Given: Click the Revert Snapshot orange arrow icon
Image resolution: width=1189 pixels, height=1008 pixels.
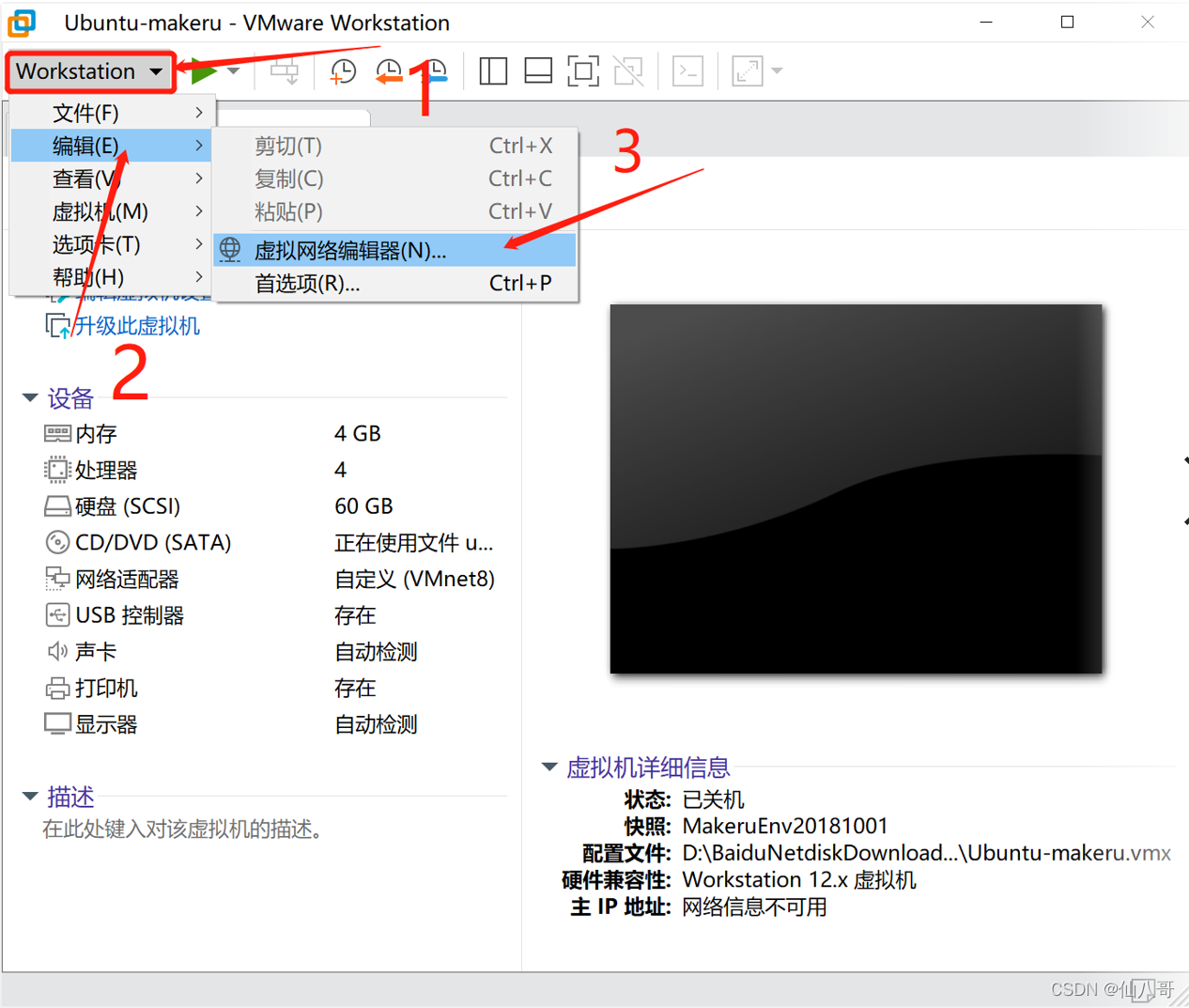Looking at the screenshot, I should pyautogui.click(x=389, y=70).
